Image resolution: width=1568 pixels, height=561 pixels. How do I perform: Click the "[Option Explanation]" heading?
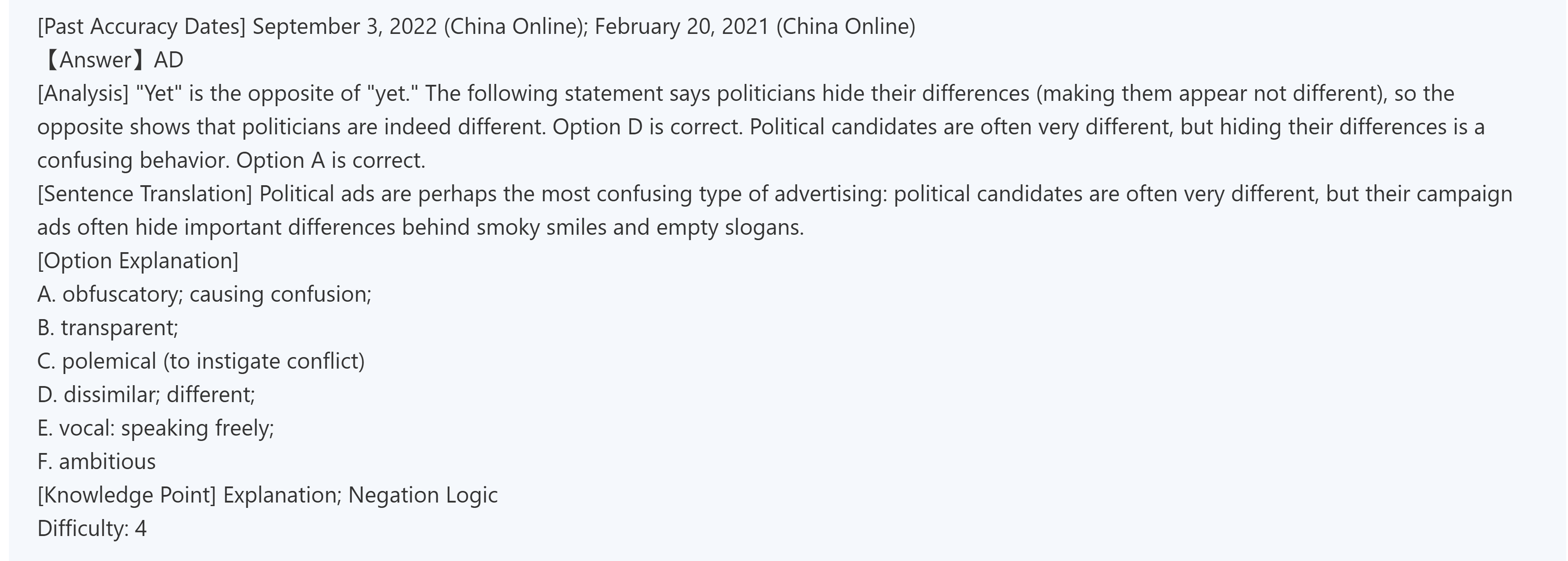[x=138, y=261]
